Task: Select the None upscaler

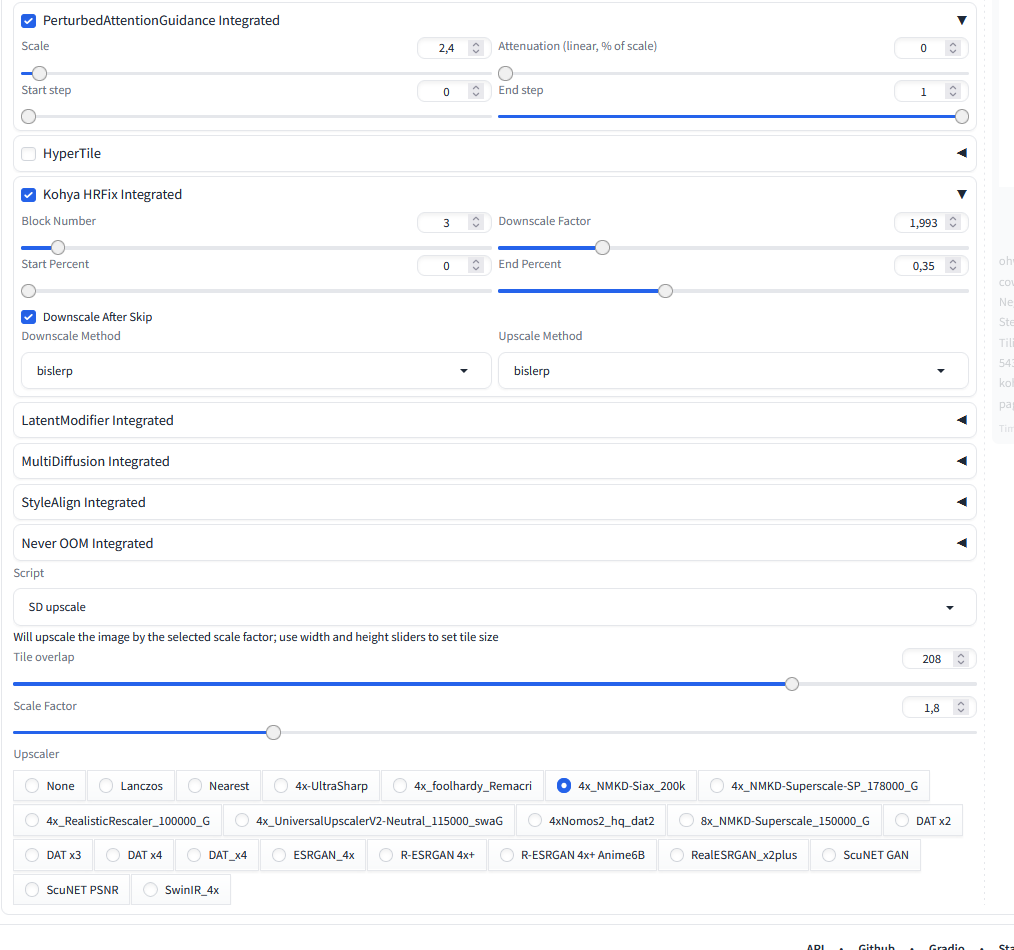Action: pos(49,786)
